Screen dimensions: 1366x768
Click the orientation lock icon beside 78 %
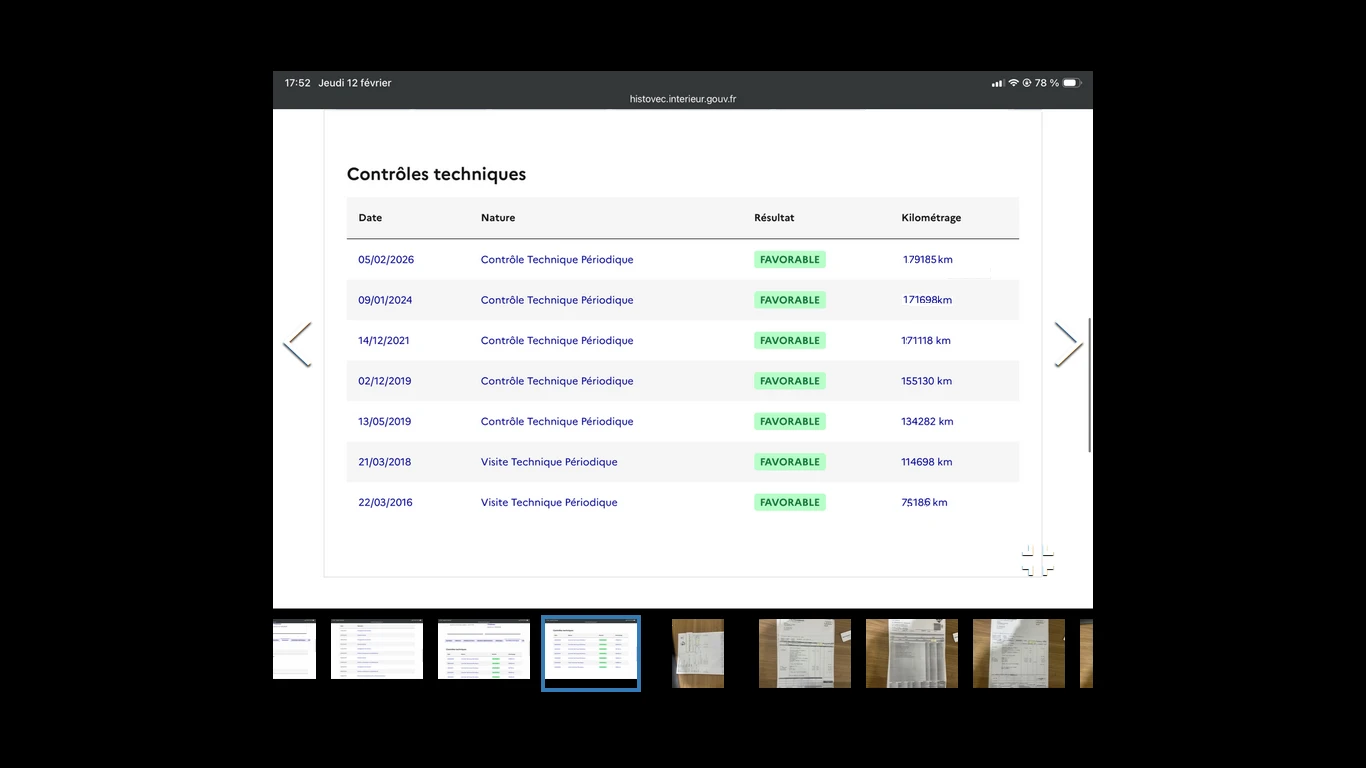tap(1026, 83)
